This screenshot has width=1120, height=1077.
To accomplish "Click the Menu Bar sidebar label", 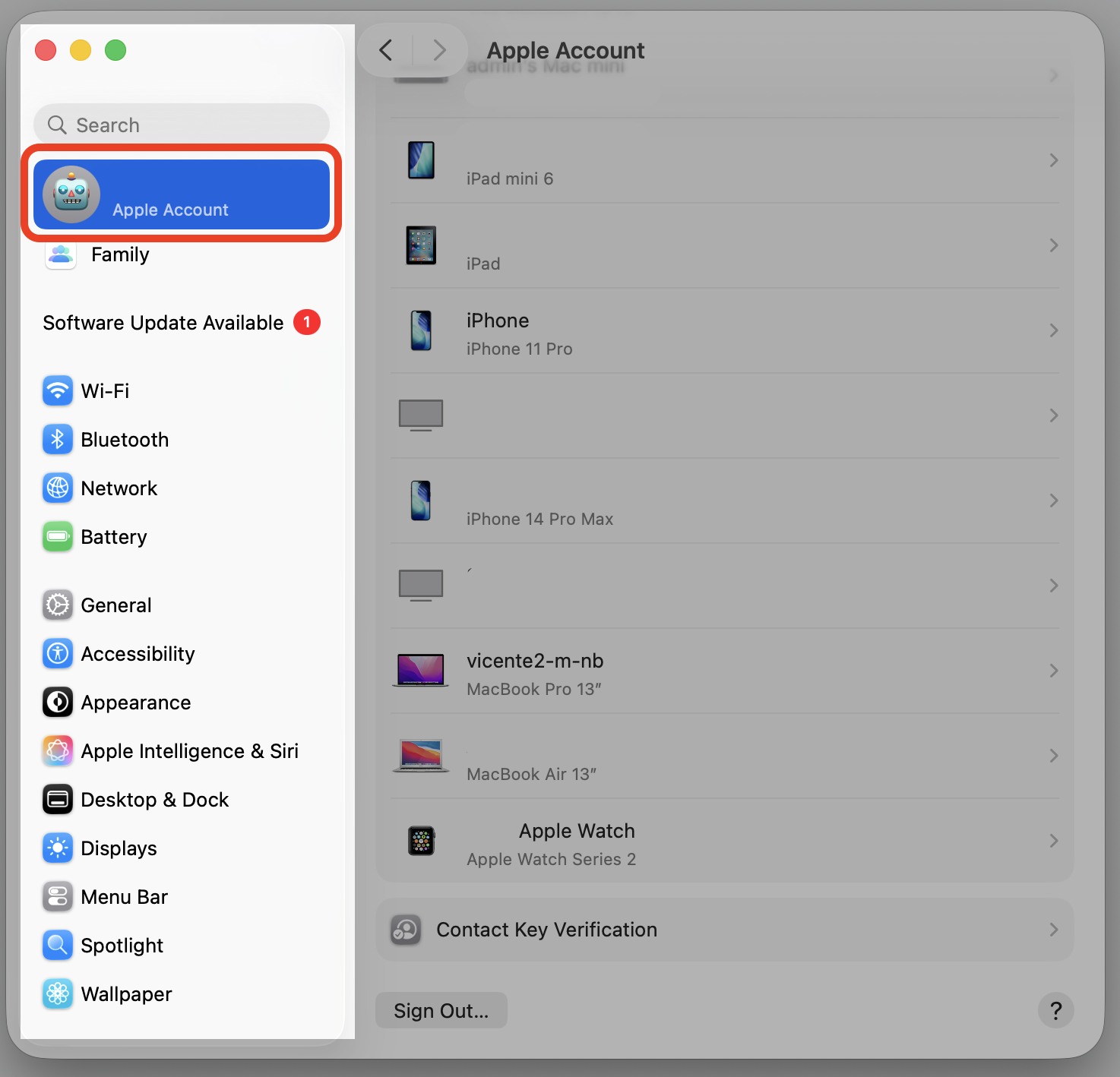I will (x=124, y=897).
